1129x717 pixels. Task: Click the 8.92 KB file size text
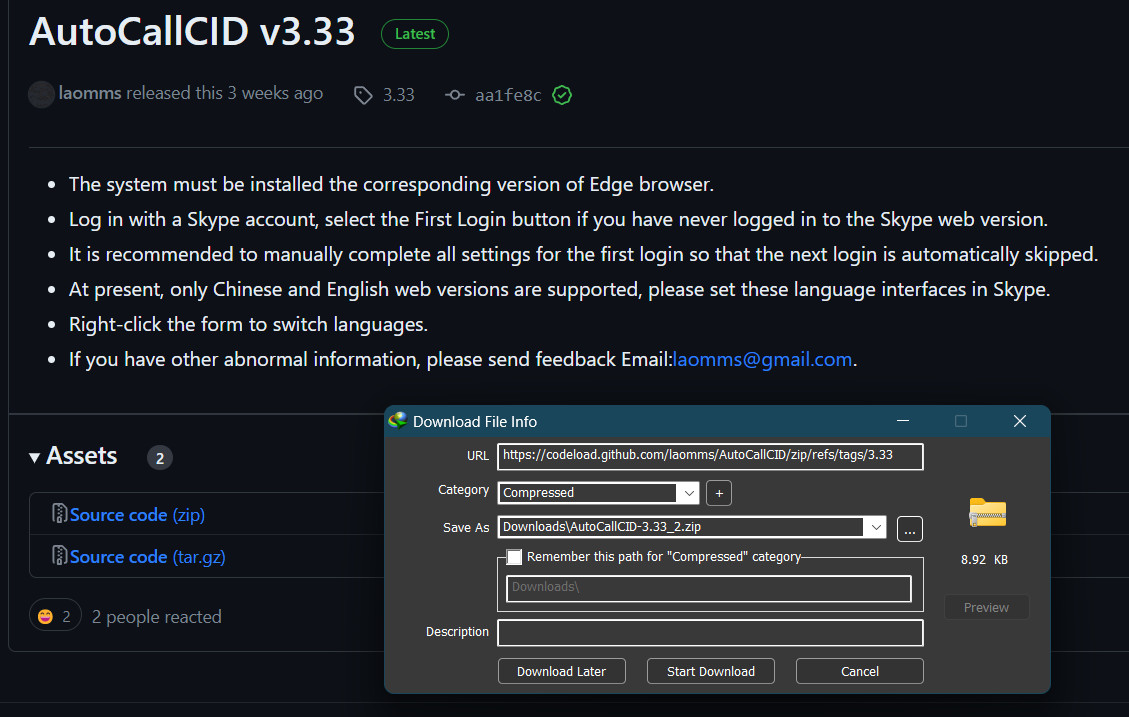tap(984, 559)
